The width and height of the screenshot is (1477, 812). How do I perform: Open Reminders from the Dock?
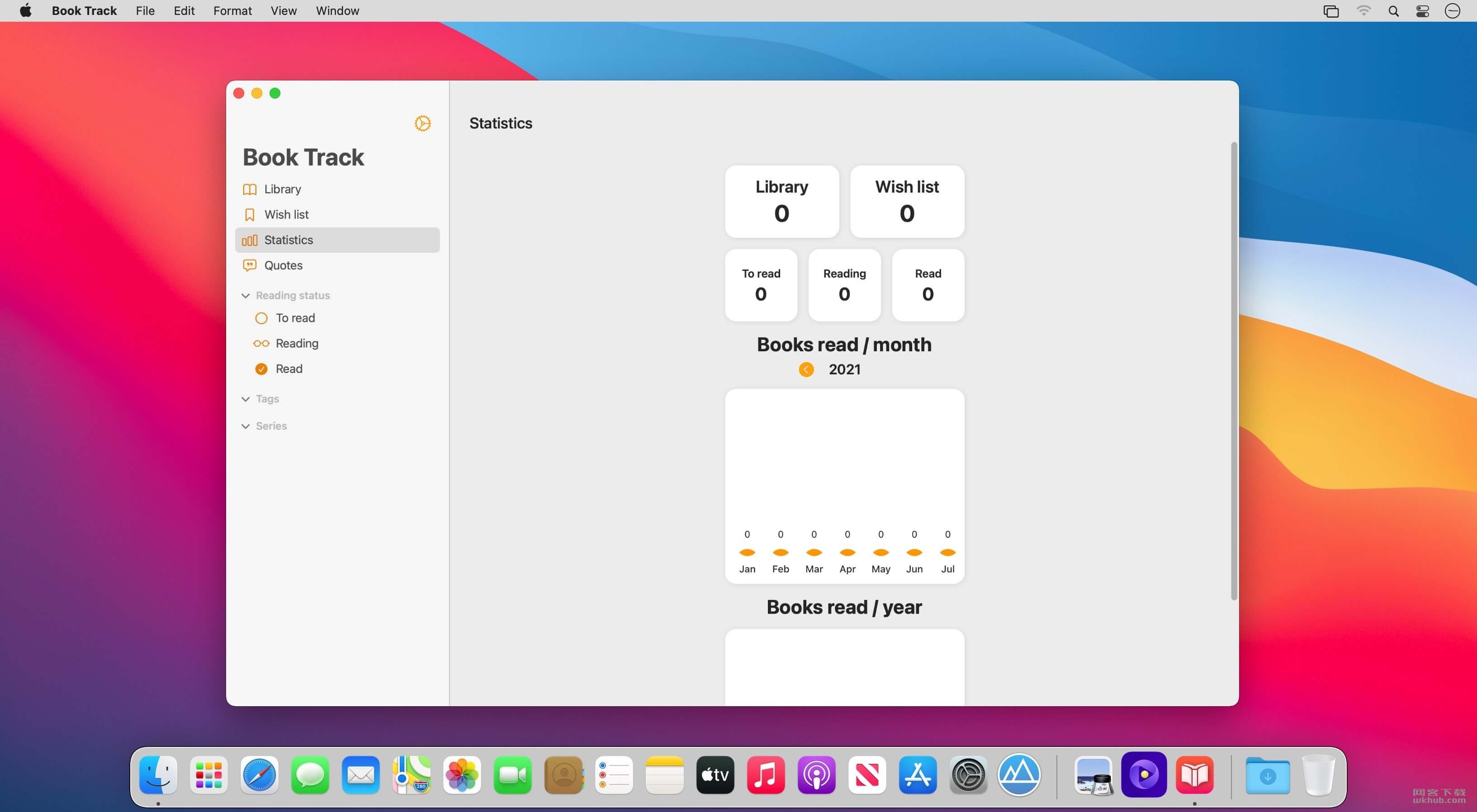pyautogui.click(x=614, y=775)
